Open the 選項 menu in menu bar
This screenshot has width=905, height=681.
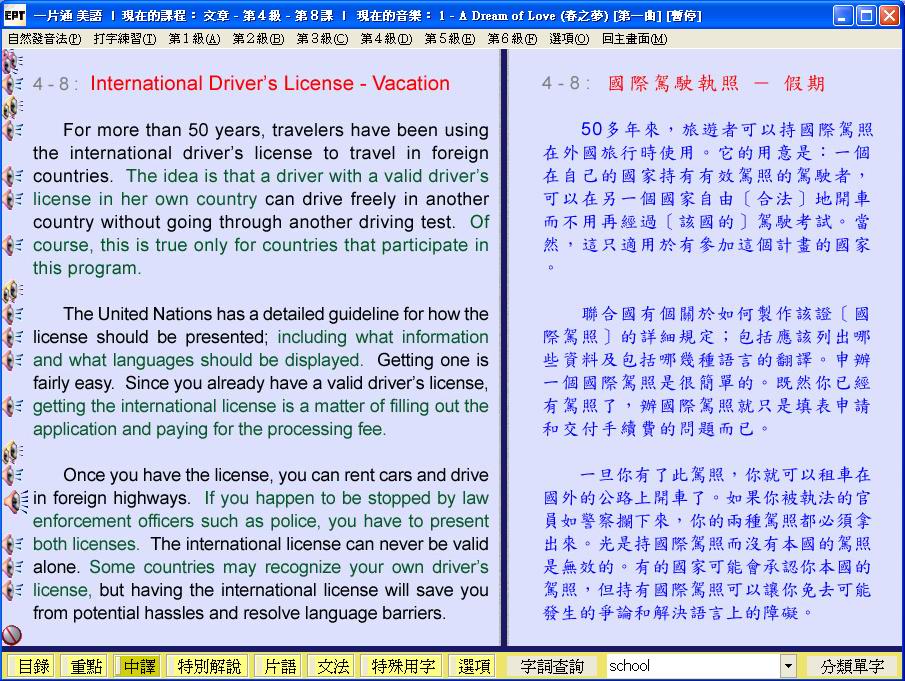[569, 39]
